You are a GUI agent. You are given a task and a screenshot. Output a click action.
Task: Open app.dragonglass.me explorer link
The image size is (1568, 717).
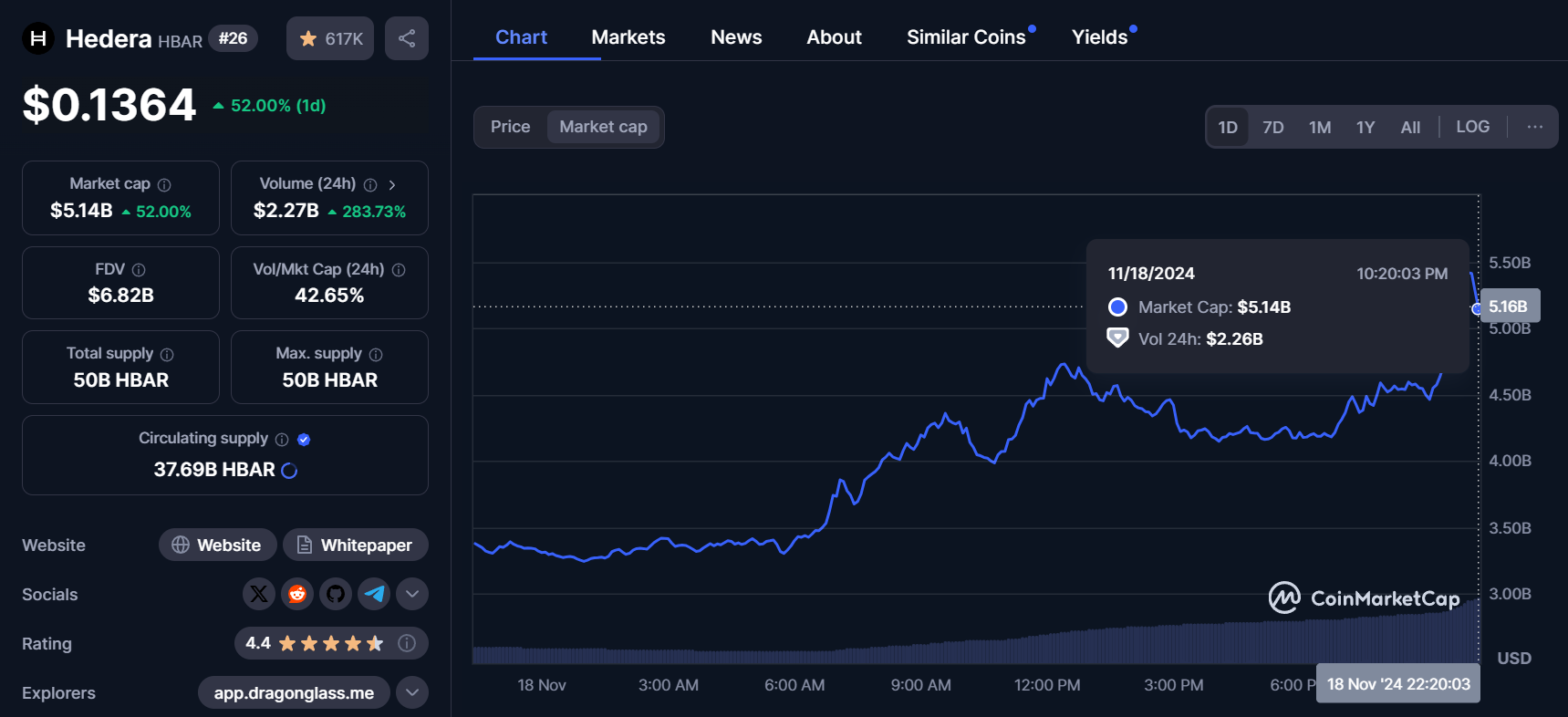(x=294, y=692)
